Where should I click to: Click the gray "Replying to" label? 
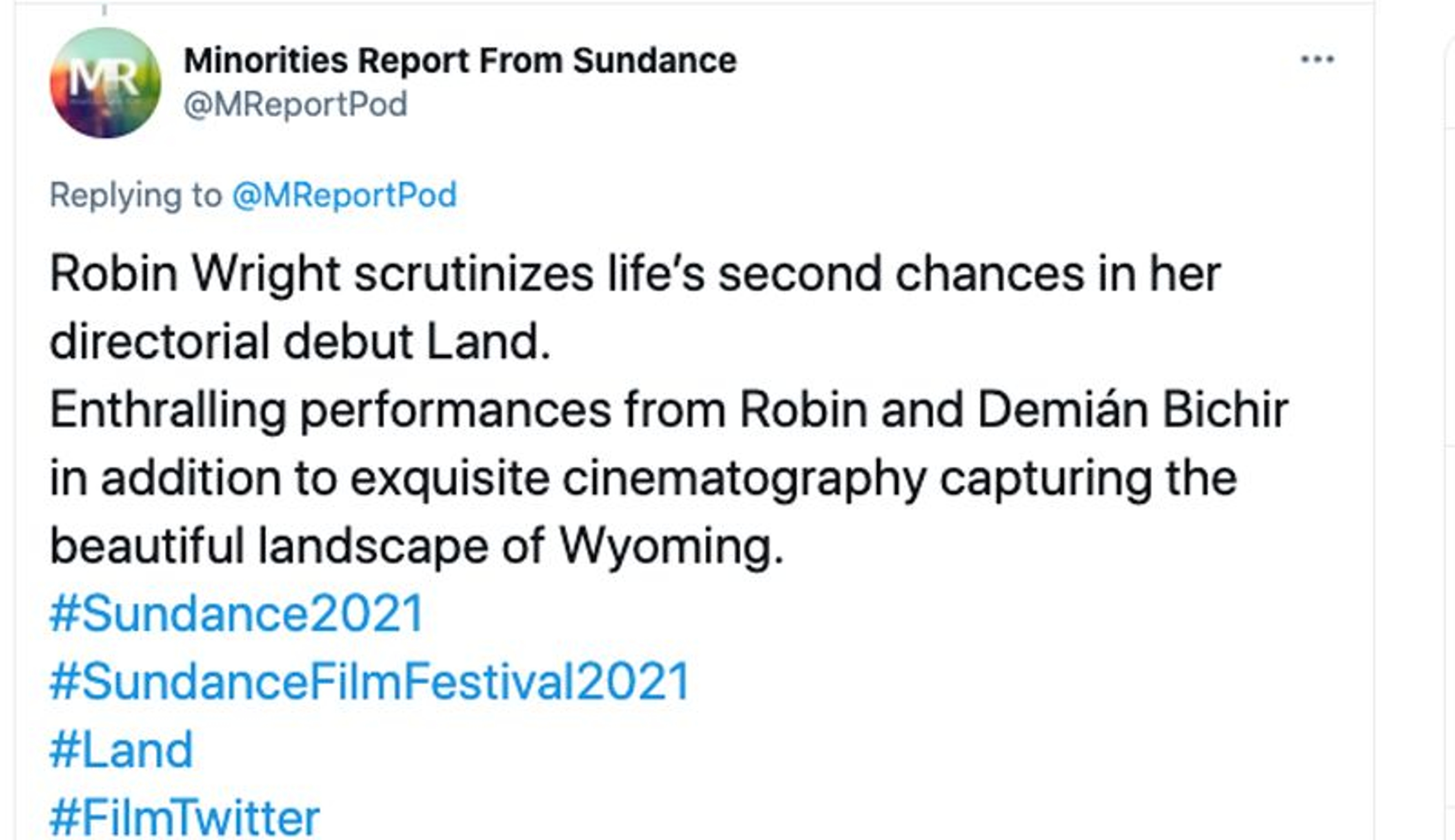136,195
